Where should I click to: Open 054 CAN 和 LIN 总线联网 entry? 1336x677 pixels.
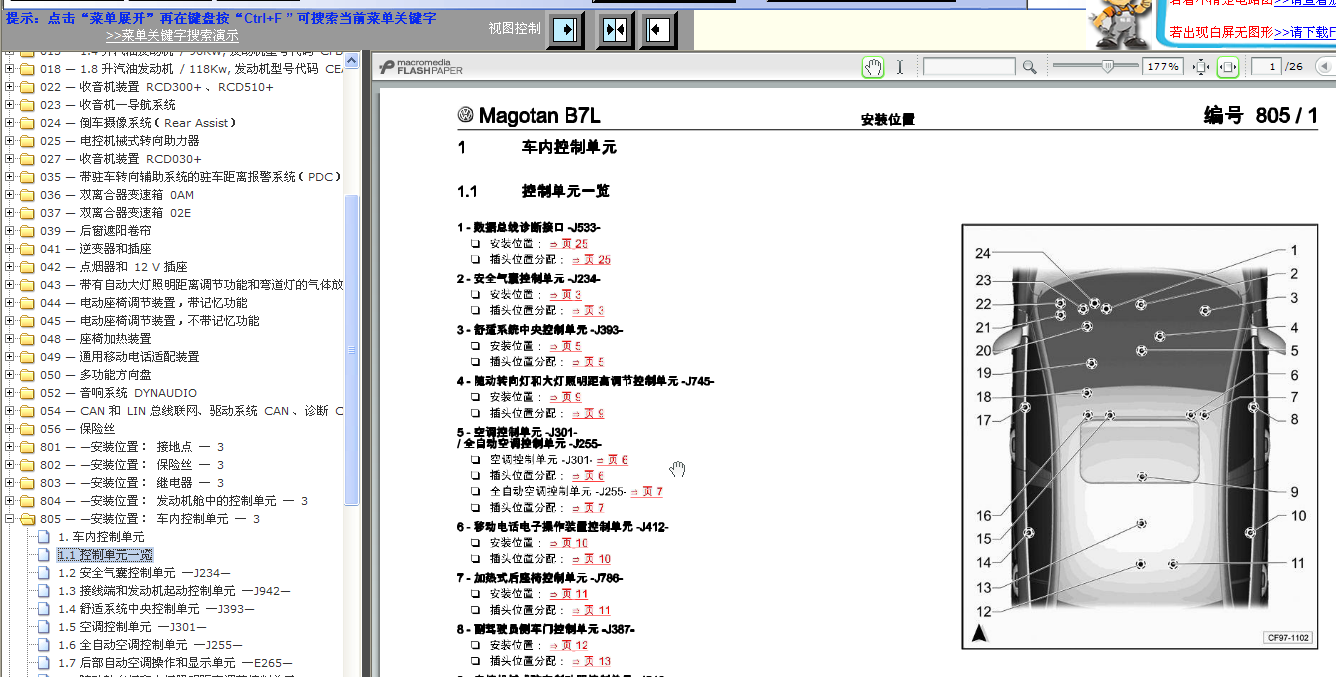191,411
